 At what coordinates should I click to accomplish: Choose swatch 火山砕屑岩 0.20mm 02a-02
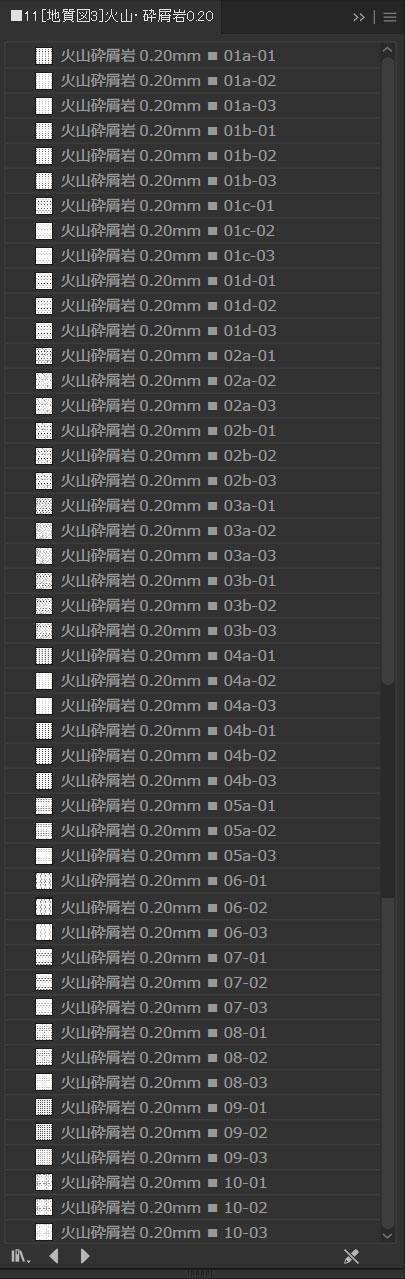192,381
